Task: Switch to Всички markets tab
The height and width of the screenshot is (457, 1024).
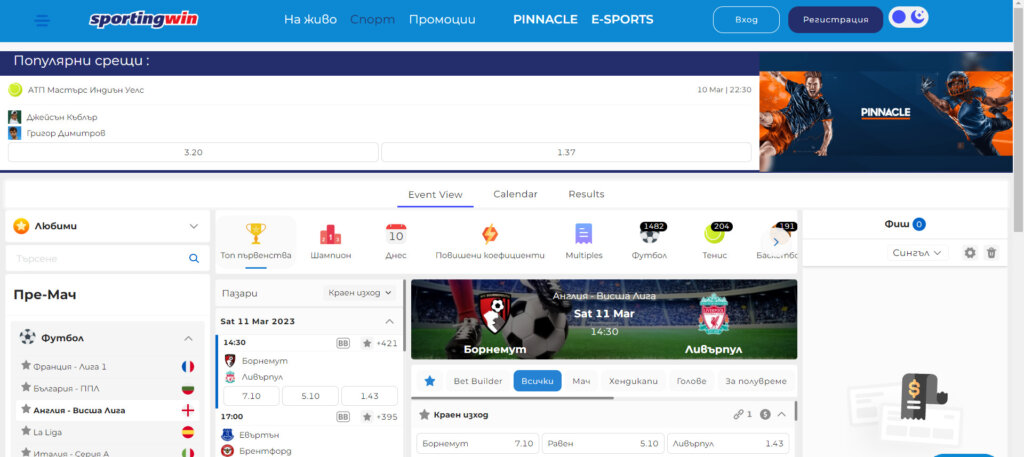Action: tap(537, 381)
